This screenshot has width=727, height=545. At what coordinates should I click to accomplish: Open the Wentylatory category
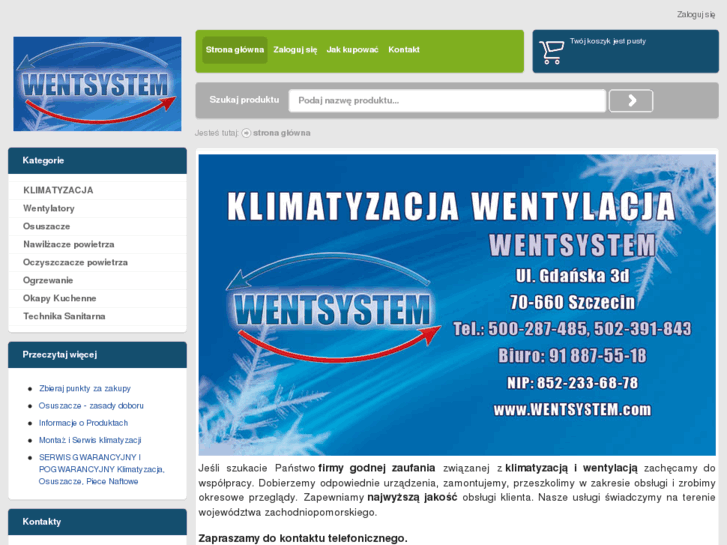(x=49, y=208)
